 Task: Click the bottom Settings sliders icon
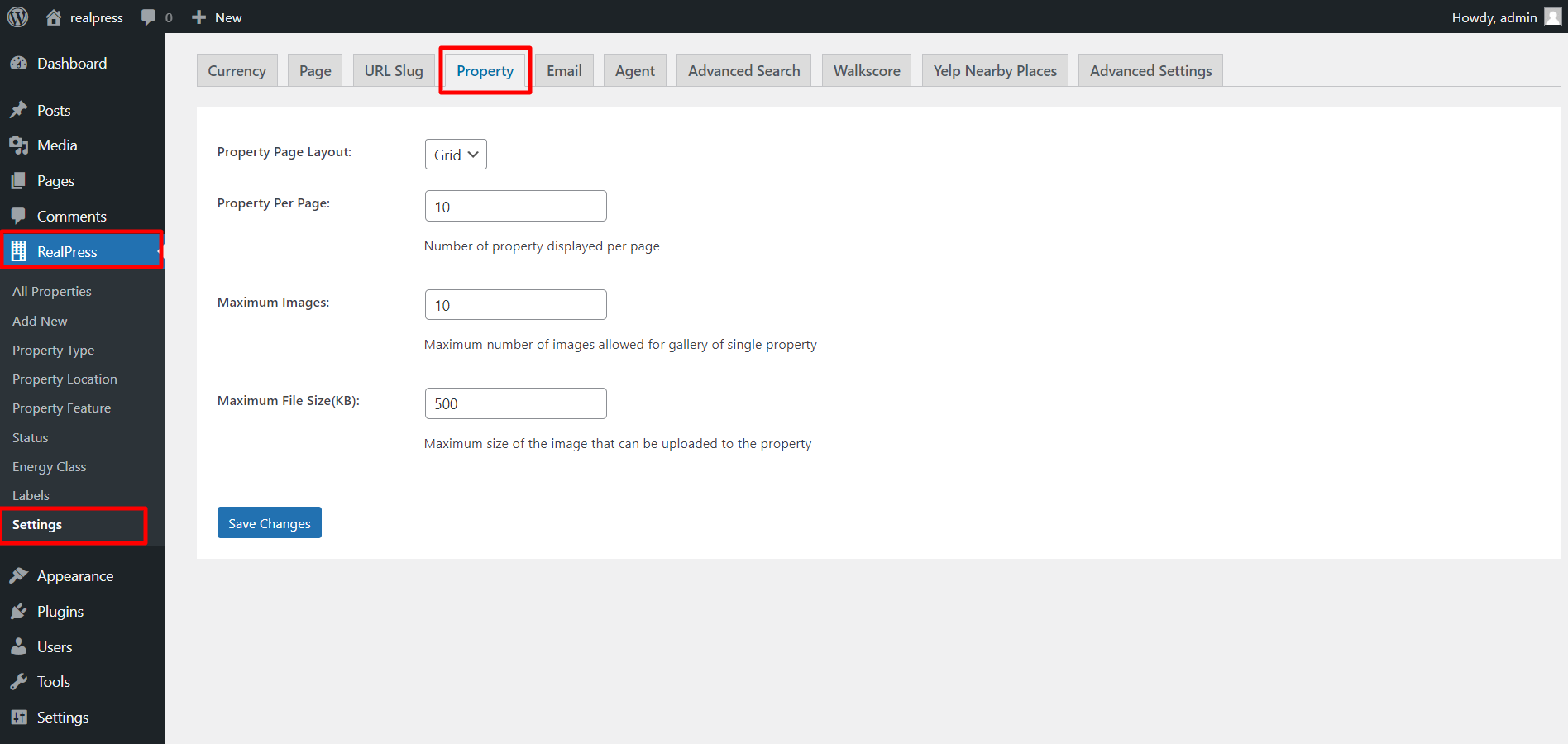tap(18, 718)
